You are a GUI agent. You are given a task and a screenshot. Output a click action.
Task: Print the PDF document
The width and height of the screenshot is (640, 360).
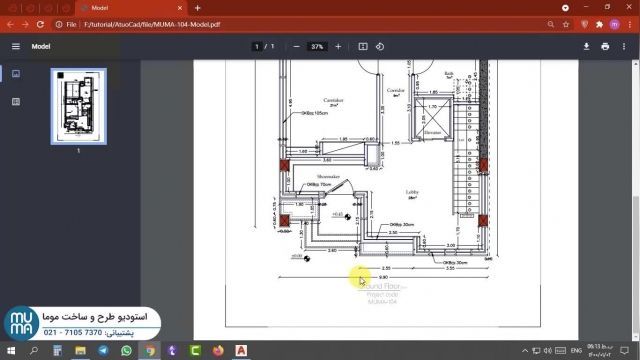pyautogui.click(x=605, y=47)
